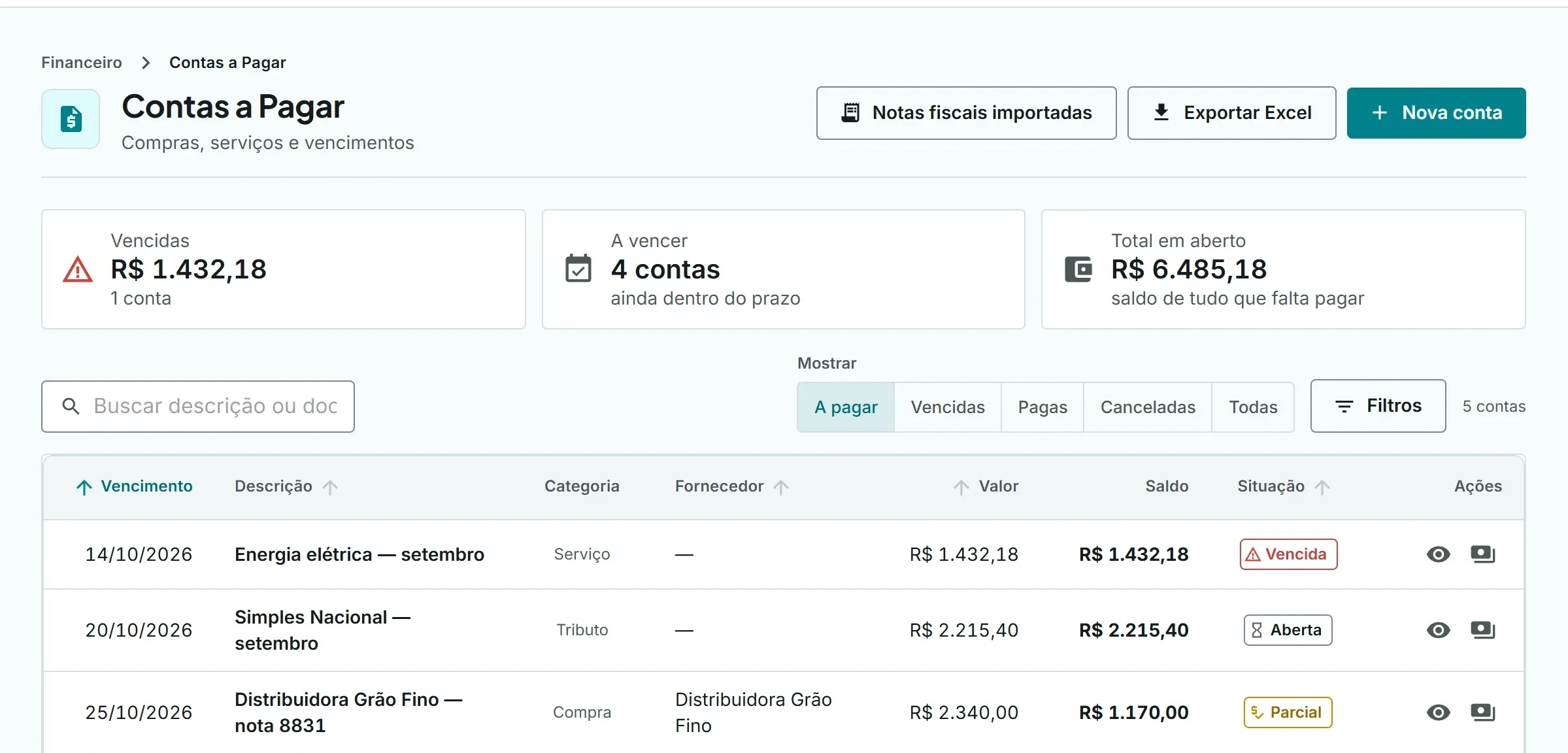Screen dimensions: 1568x753
Task: Create a Nova conta
Action: 1436,113
